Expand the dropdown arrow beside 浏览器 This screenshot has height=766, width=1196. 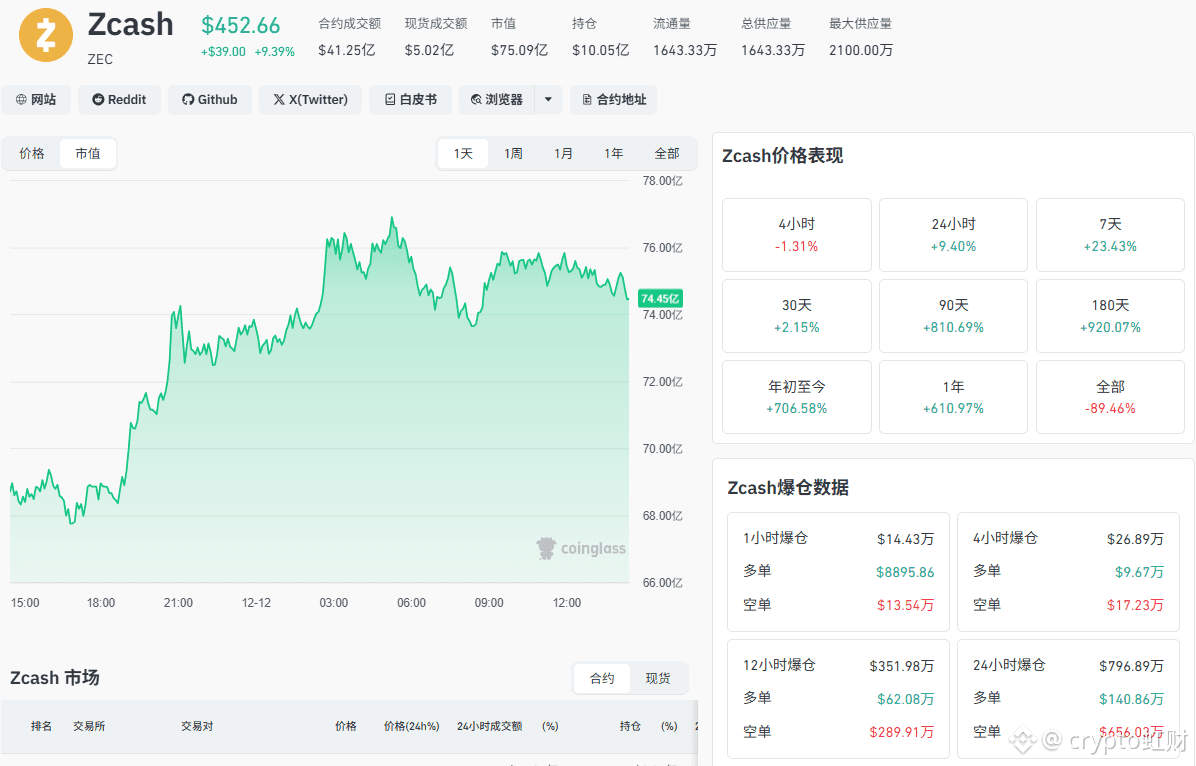(x=548, y=100)
